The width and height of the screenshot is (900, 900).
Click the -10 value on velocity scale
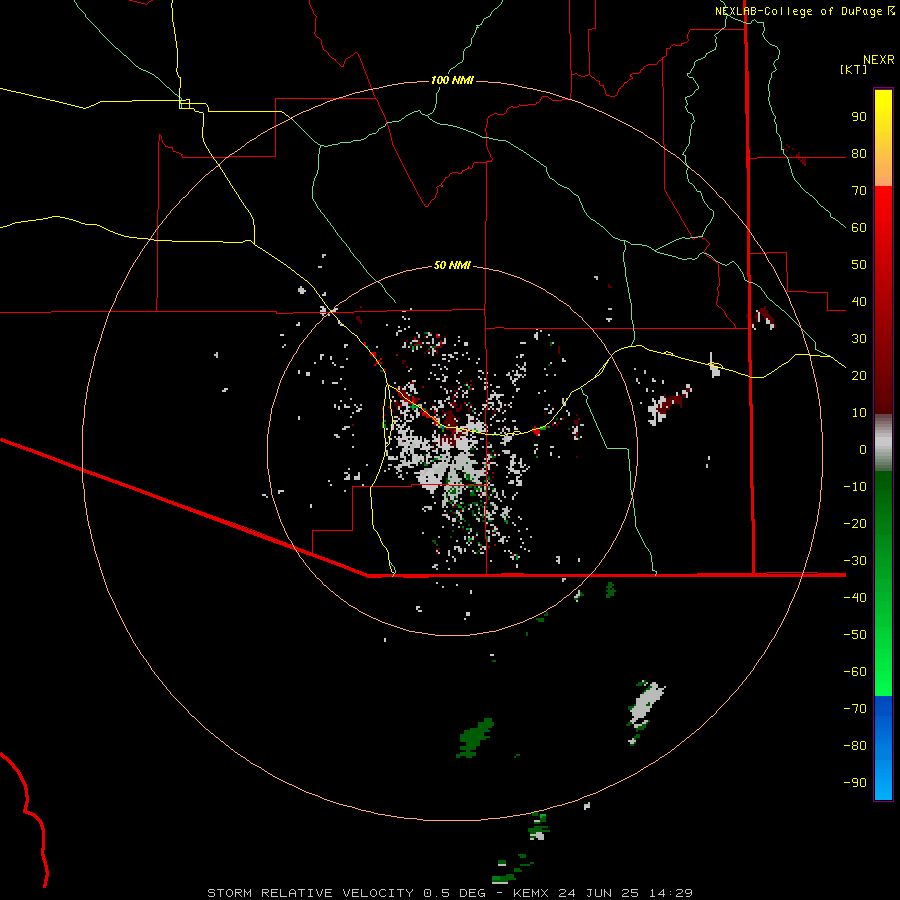click(855, 487)
